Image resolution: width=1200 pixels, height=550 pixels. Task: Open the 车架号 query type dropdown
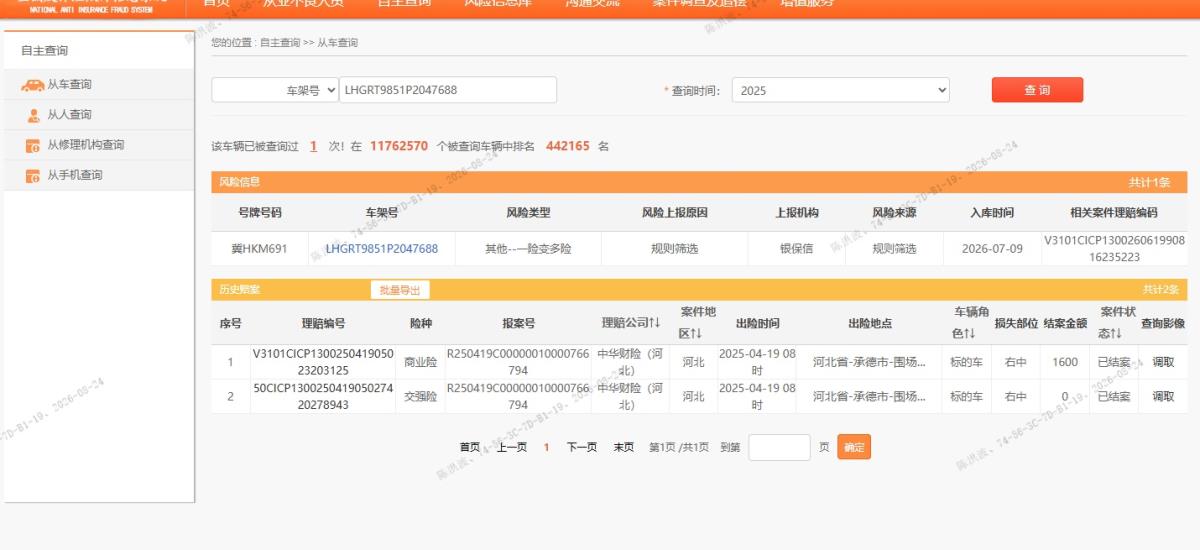point(273,90)
